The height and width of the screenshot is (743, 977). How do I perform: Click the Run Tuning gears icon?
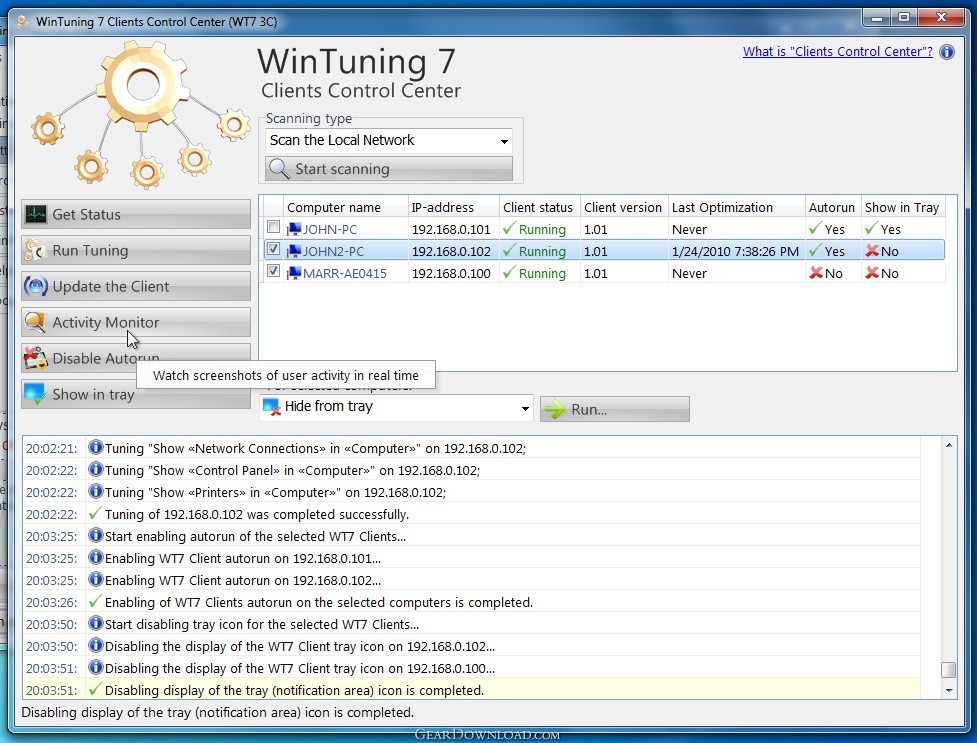(x=36, y=251)
